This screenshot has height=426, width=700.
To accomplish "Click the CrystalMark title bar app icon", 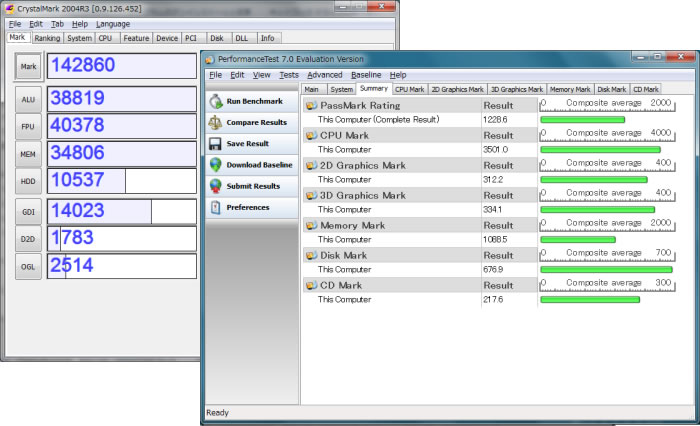I will coord(9,8).
